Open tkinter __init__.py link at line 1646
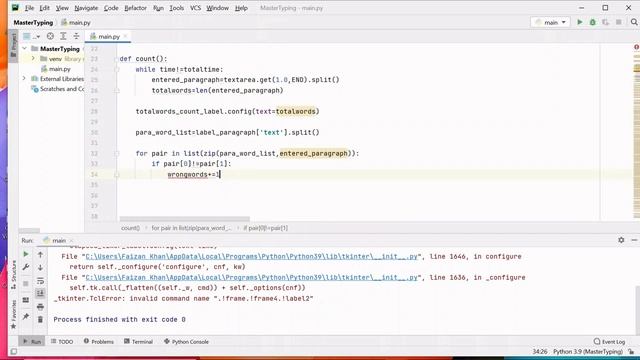This screenshot has height=360, width=640. 251,256
